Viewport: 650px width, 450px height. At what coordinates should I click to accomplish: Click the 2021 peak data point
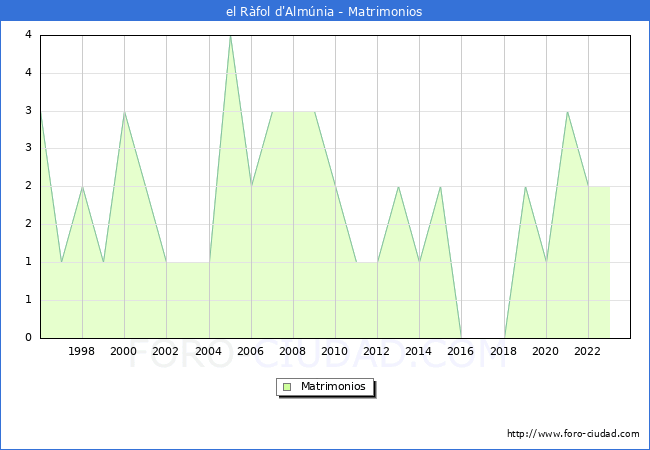tap(568, 111)
